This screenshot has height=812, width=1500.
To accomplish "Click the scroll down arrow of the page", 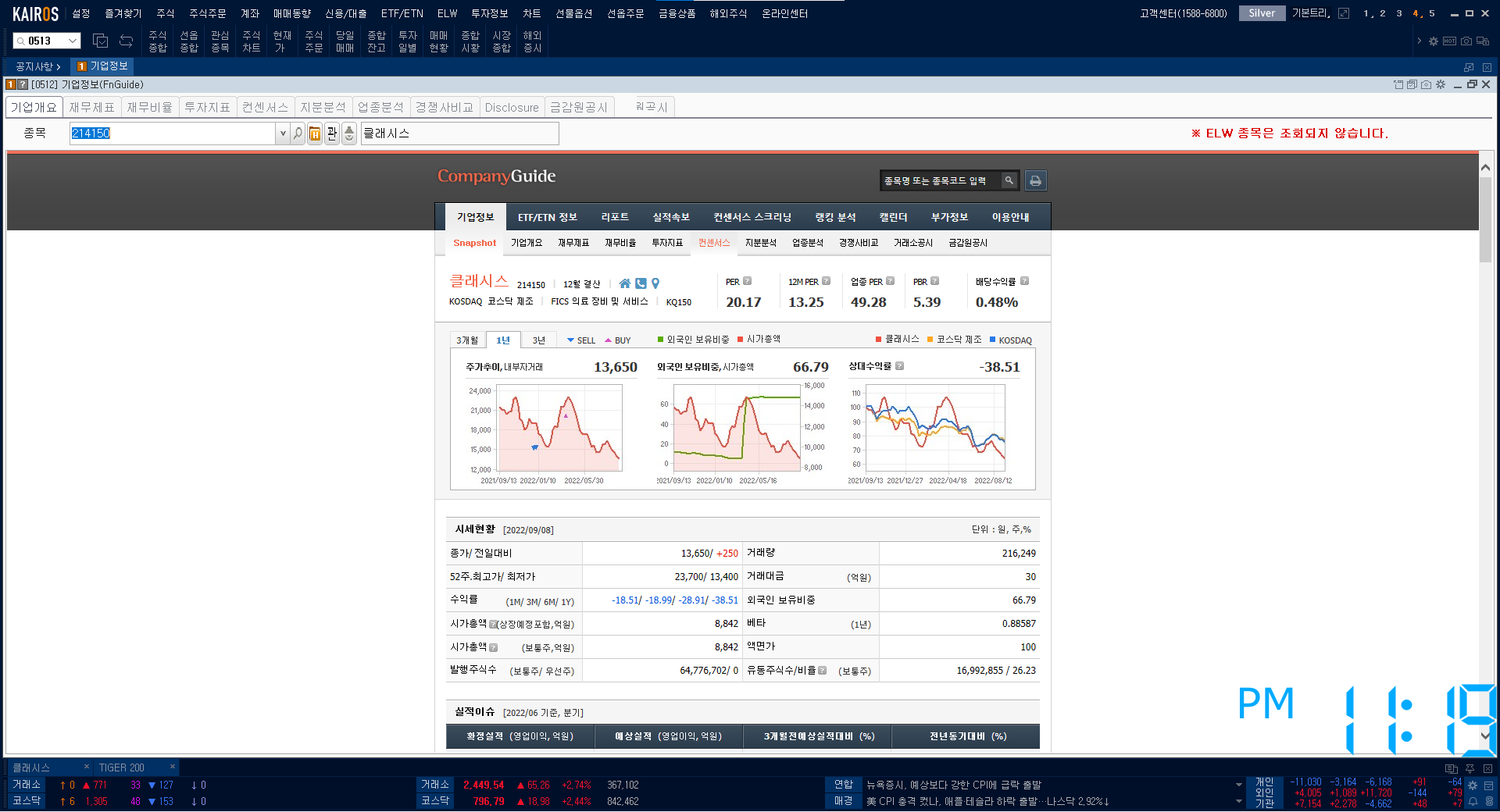I will [1486, 735].
